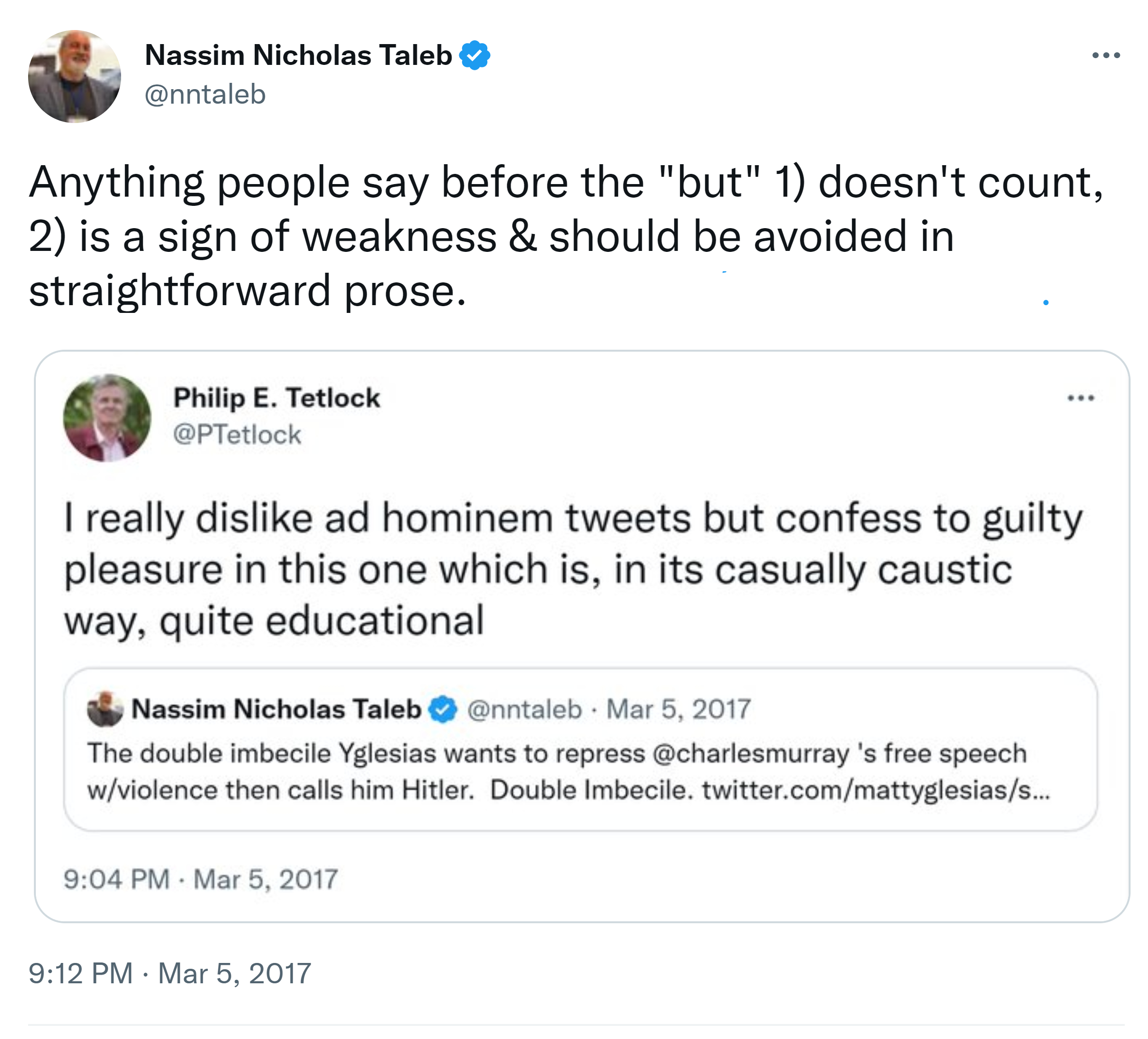This screenshot has width=1148, height=1039.
Task: Open the three-dot menu on Tetlock's quoted tweet
Action: [x=1080, y=398]
